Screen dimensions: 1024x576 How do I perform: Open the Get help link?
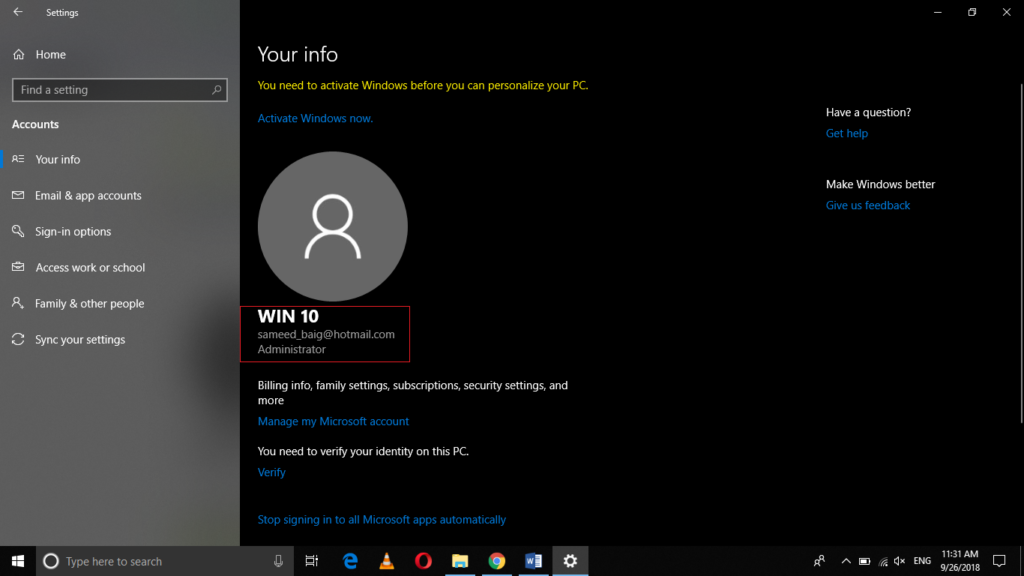(846, 133)
